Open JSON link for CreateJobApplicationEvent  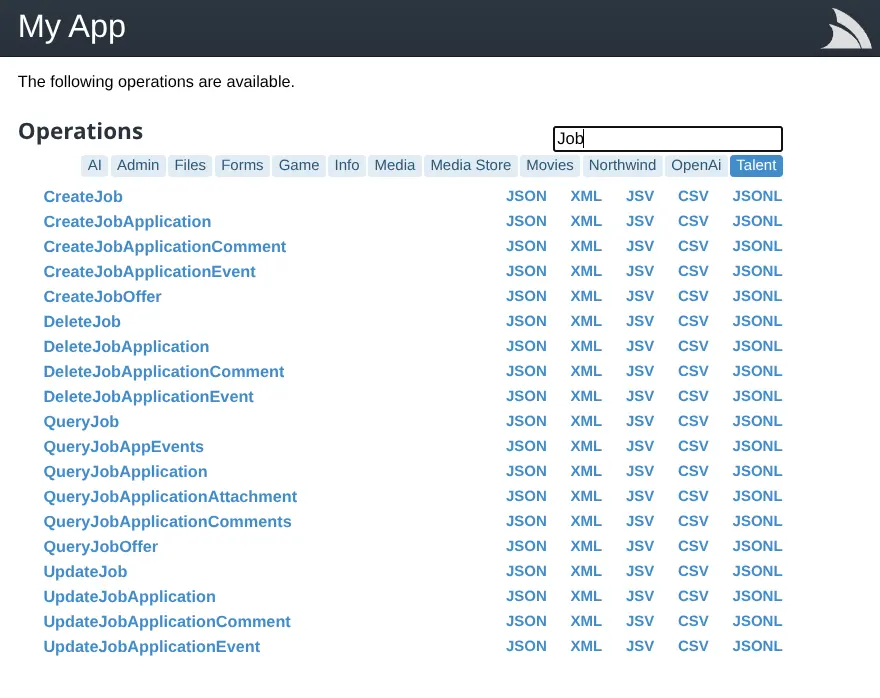(x=526, y=271)
